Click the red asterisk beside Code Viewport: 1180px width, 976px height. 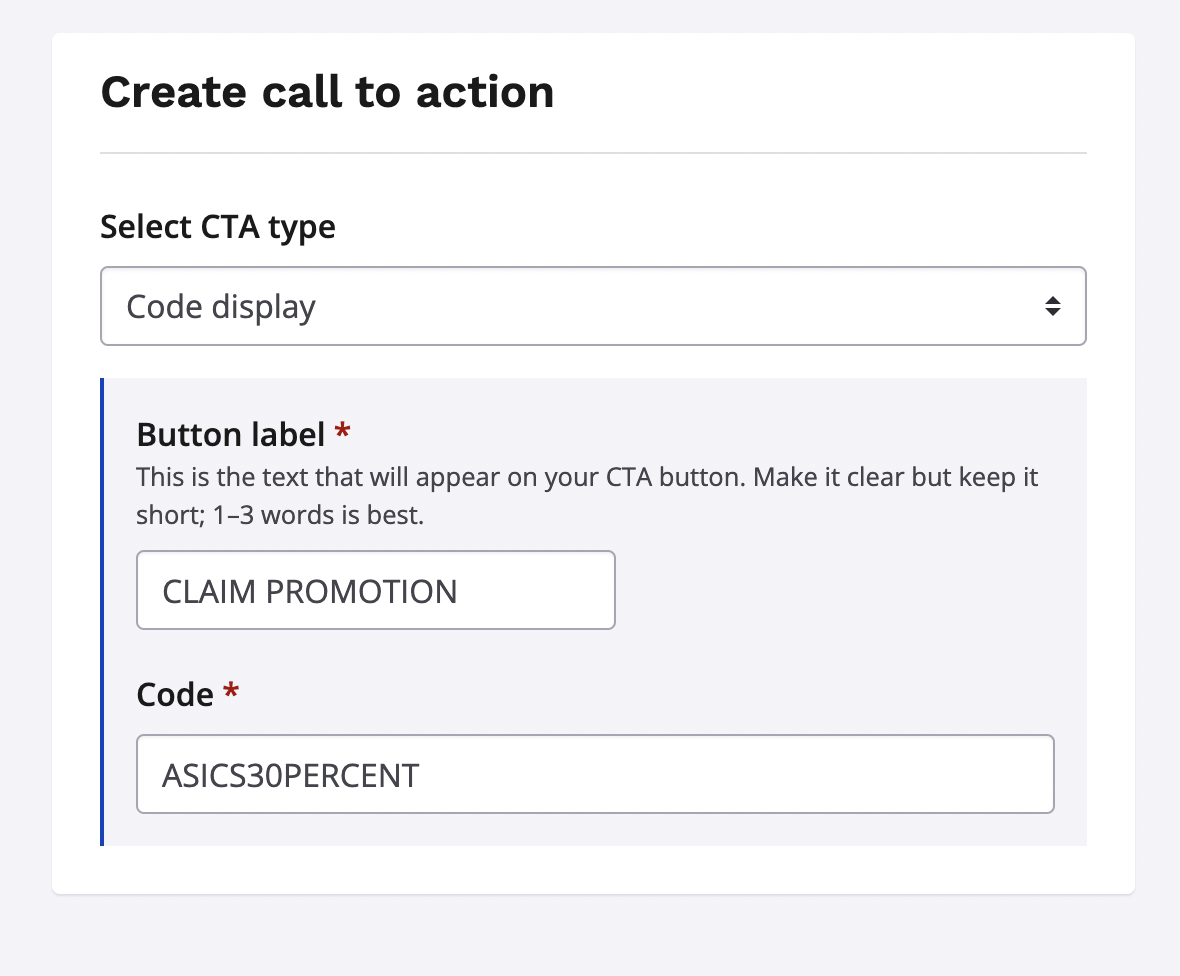click(x=231, y=693)
